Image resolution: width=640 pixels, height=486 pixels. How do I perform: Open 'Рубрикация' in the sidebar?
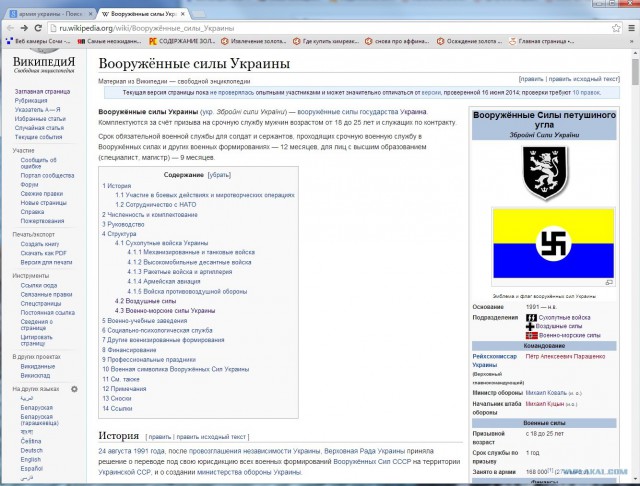(x=31, y=100)
